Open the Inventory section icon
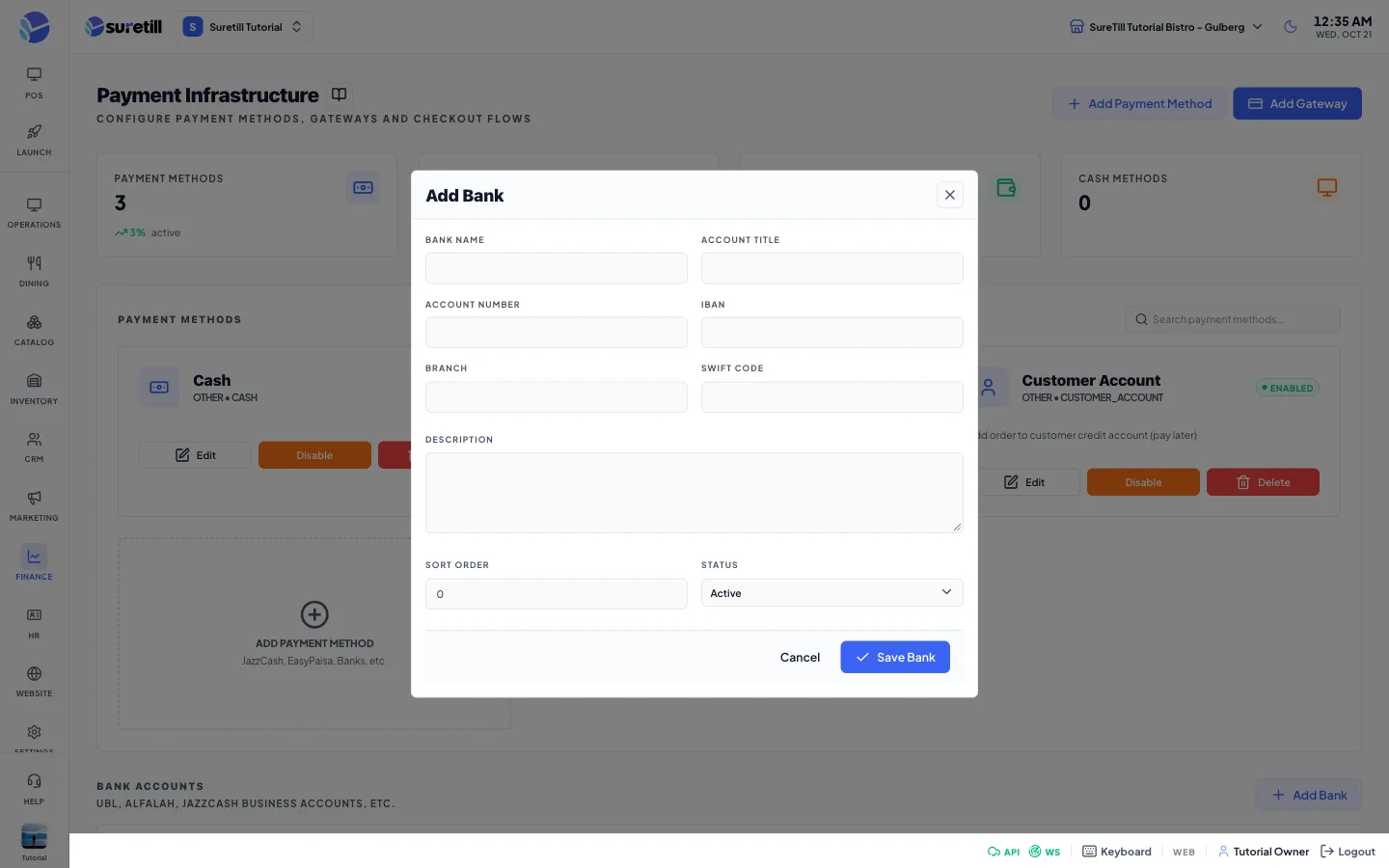 [34, 381]
